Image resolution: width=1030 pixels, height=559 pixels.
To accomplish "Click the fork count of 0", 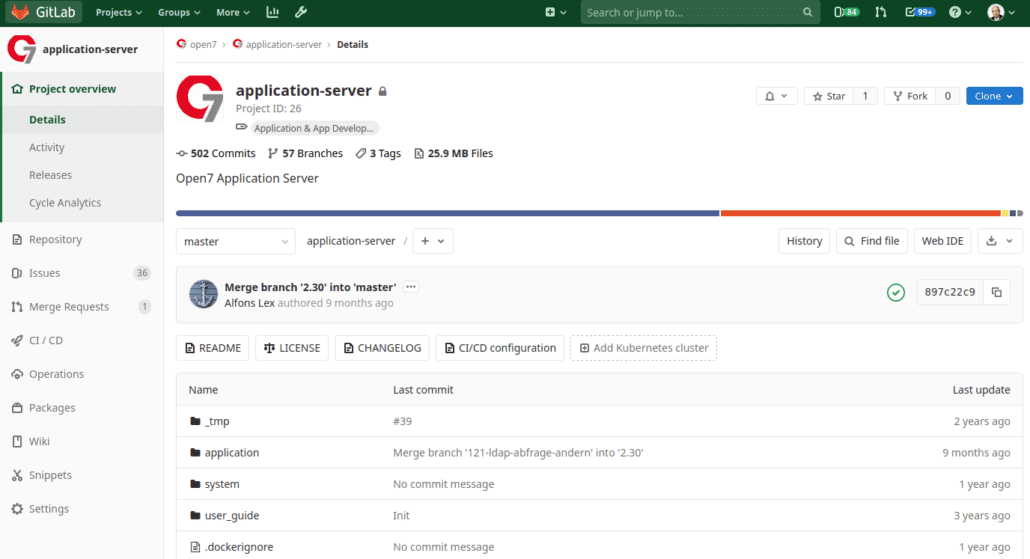I will (947, 96).
